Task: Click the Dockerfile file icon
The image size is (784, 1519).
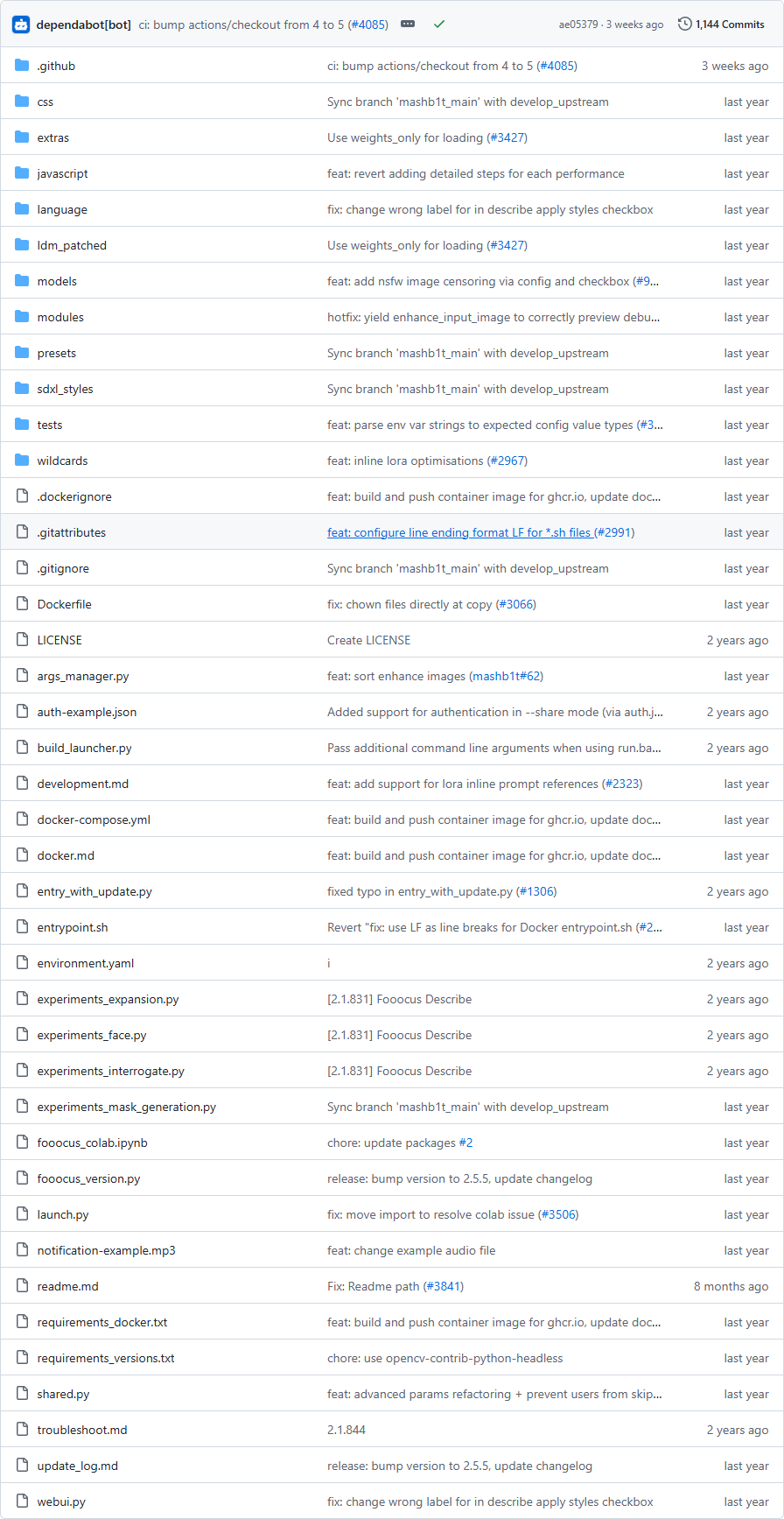Action: 22,604
